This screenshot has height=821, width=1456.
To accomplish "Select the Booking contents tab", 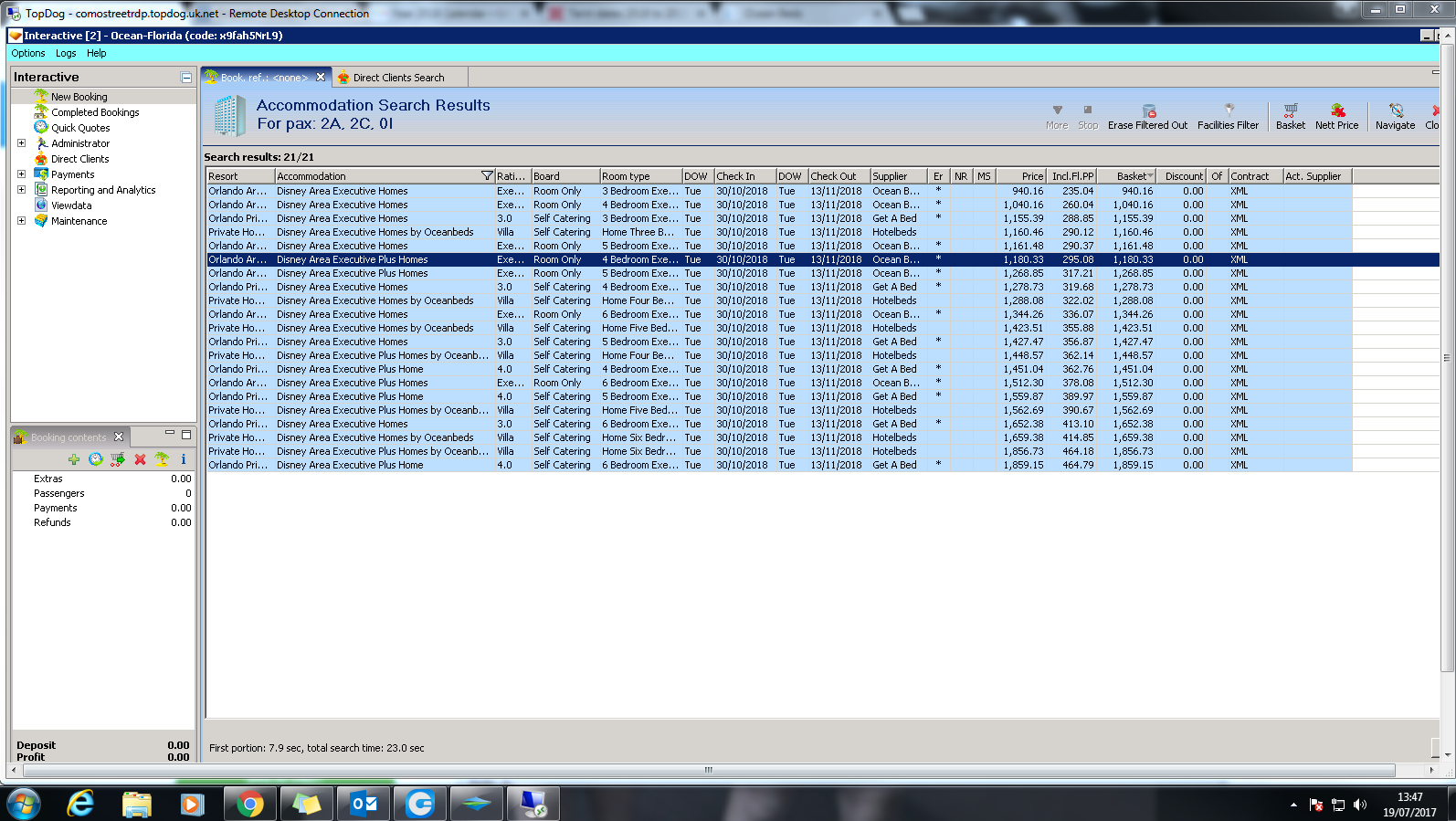I will [69, 437].
